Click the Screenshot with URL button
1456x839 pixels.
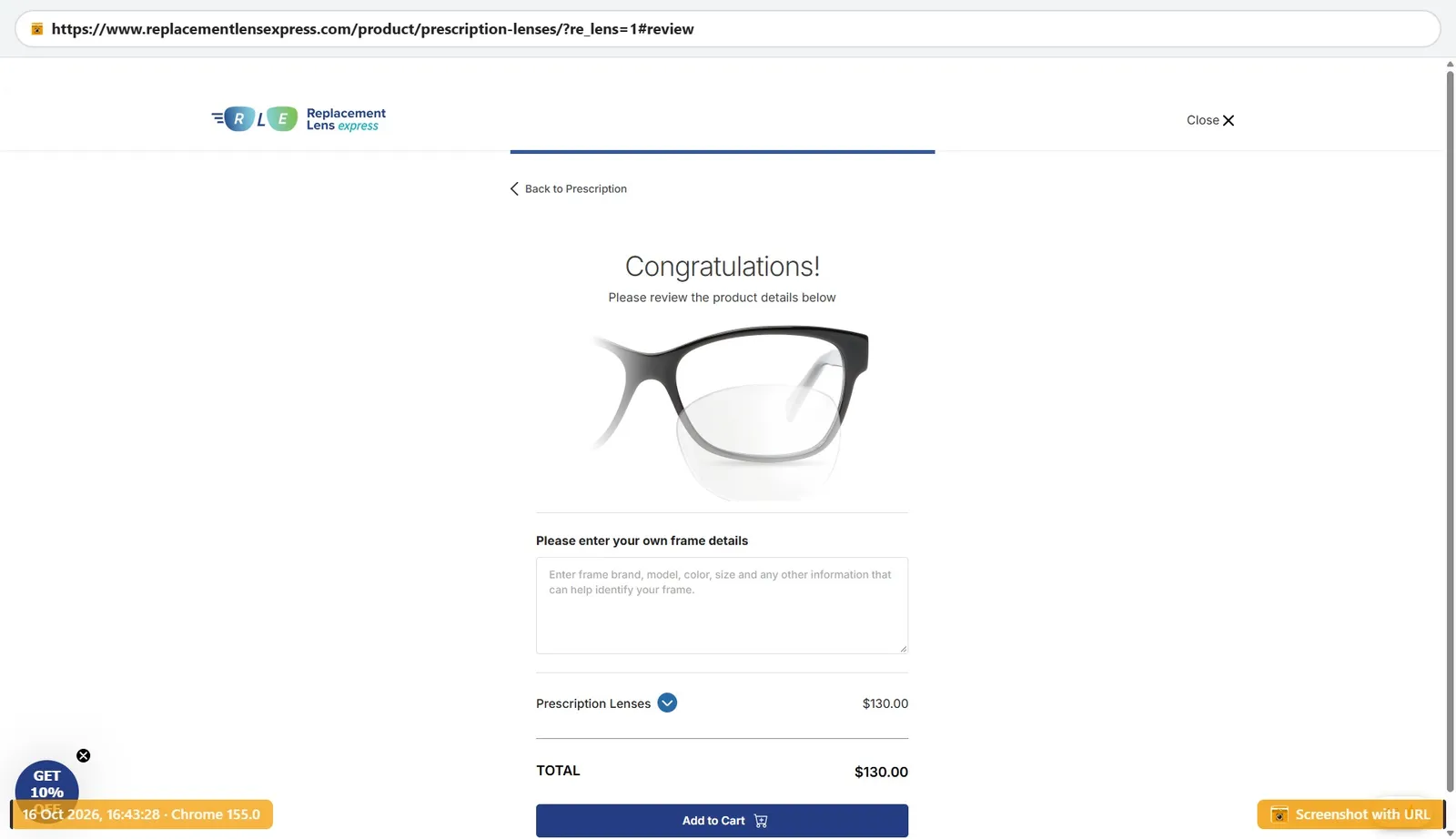pyautogui.click(x=1350, y=814)
